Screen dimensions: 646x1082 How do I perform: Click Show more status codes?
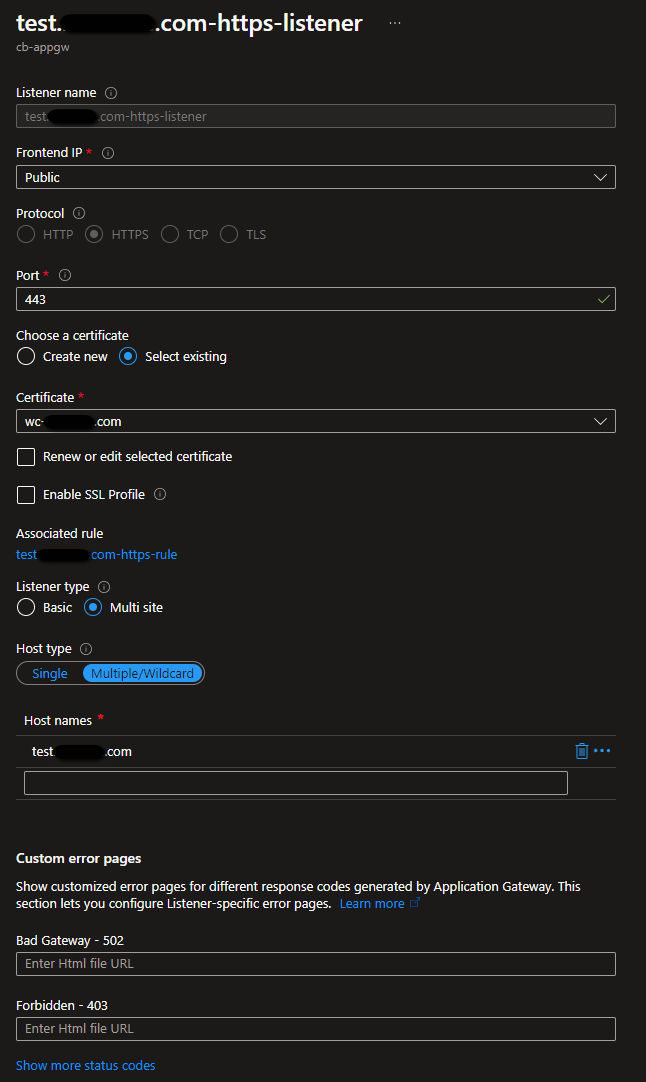coord(86,1065)
